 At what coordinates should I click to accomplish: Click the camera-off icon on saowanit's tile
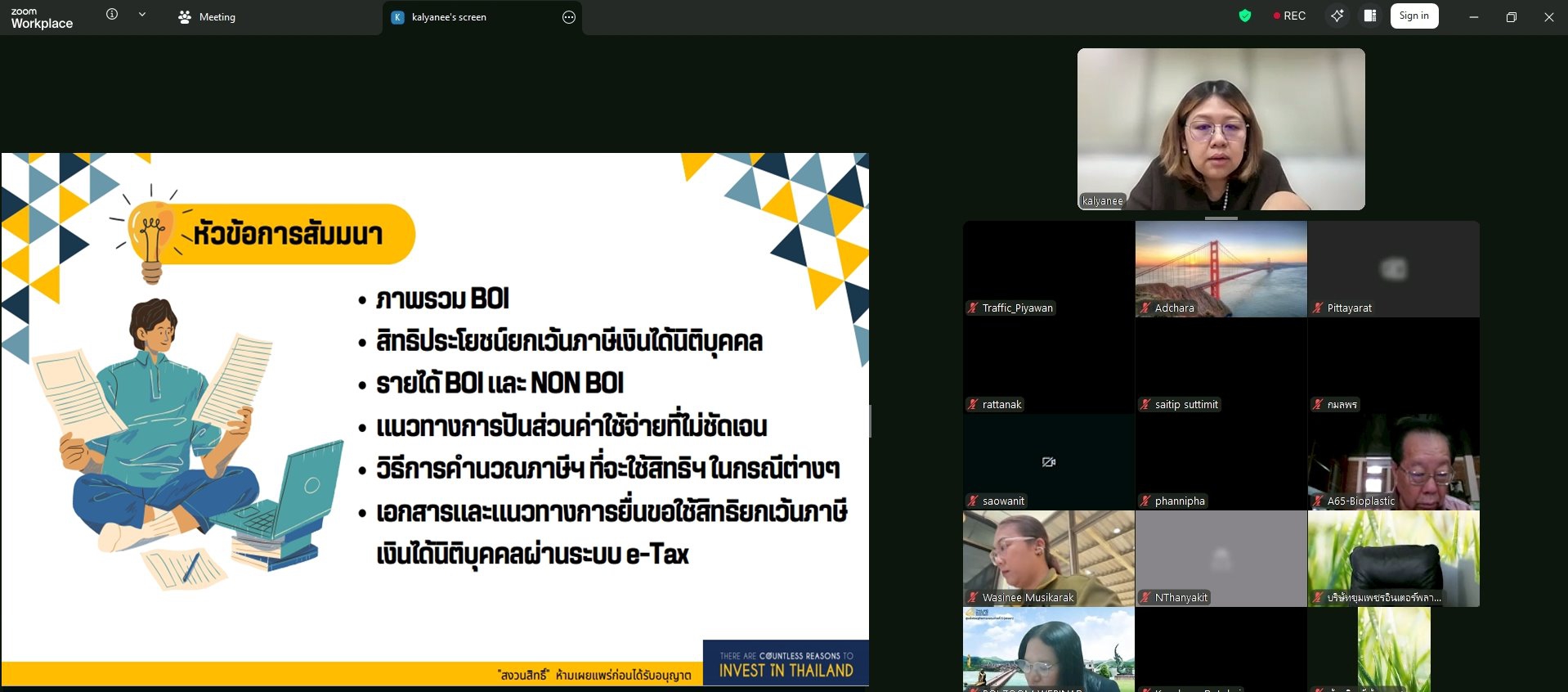coord(1049,462)
